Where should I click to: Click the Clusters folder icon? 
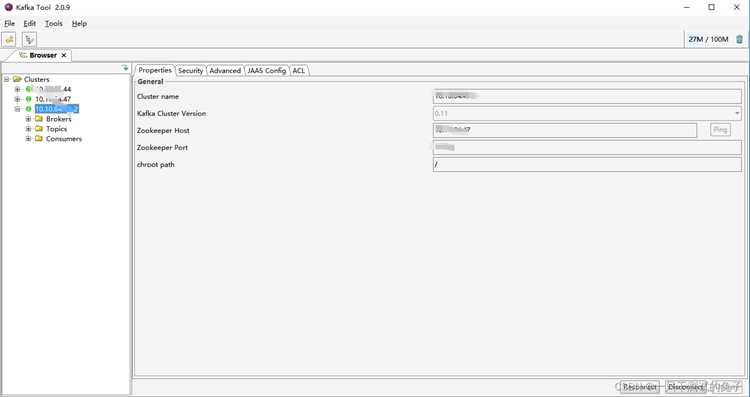[18, 79]
